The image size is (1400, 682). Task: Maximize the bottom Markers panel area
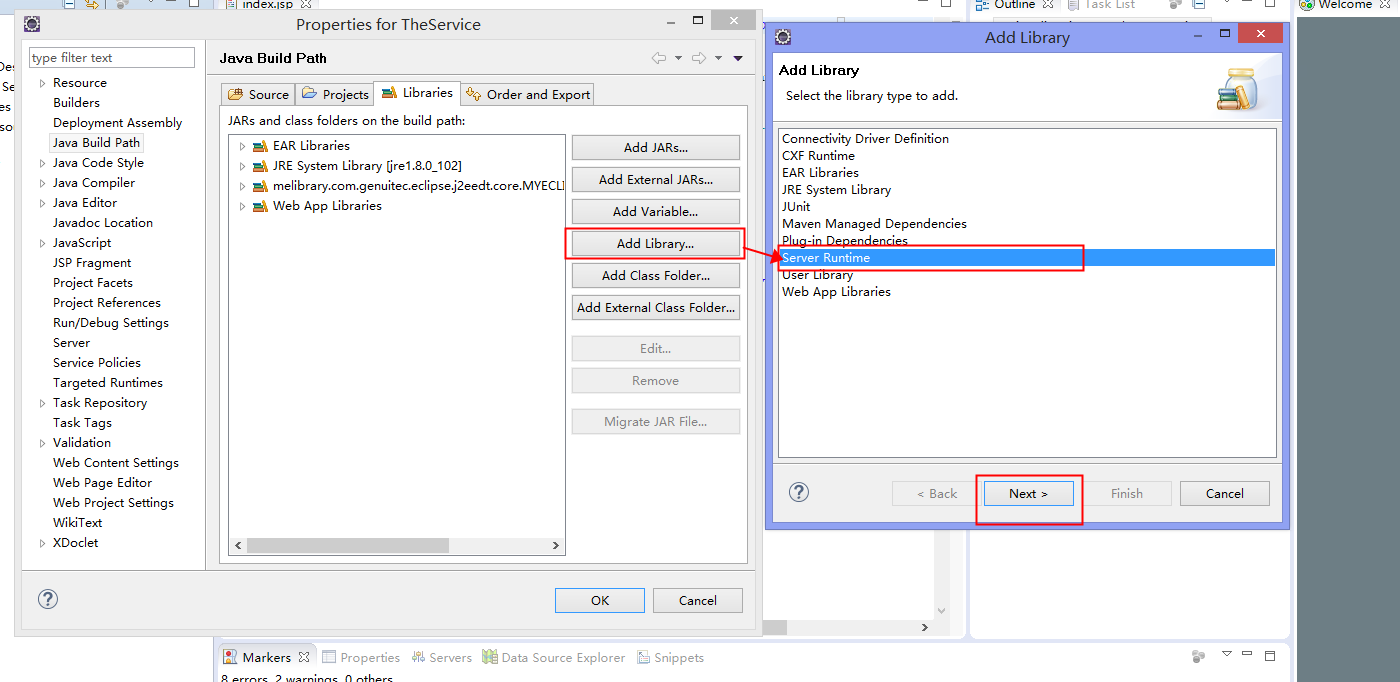[x=1269, y=655]
